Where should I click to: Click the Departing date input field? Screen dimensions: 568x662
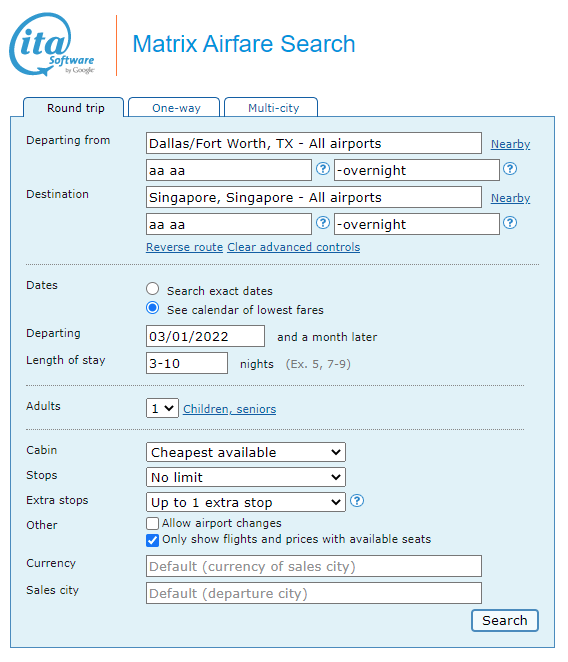tap(205, 336)
